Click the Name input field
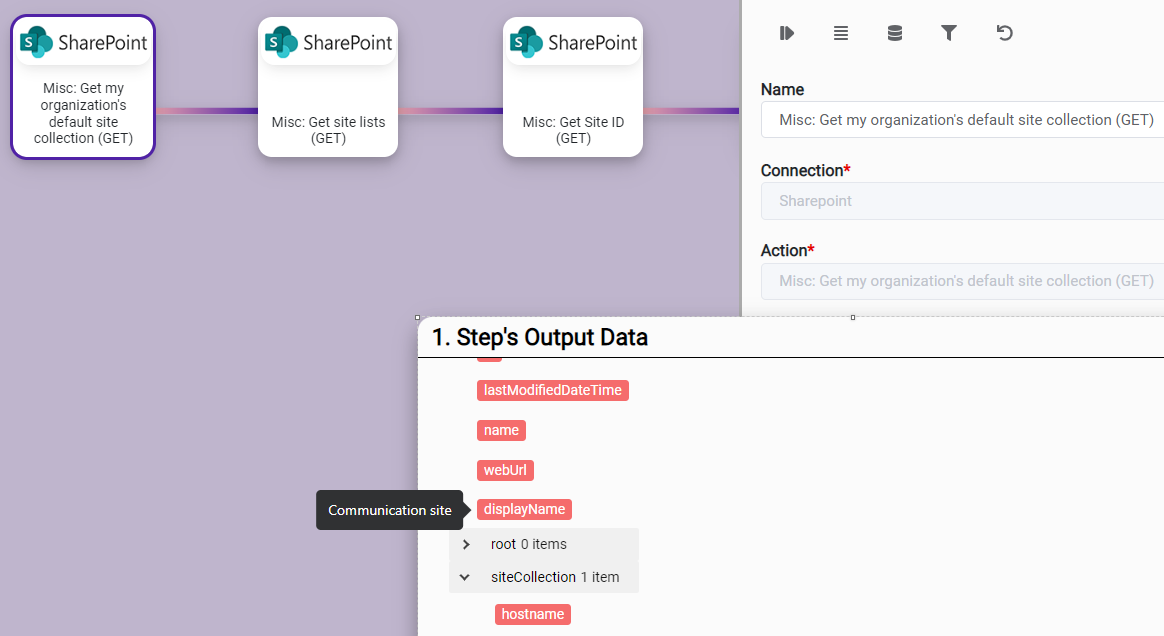 (x=961, y=120)
